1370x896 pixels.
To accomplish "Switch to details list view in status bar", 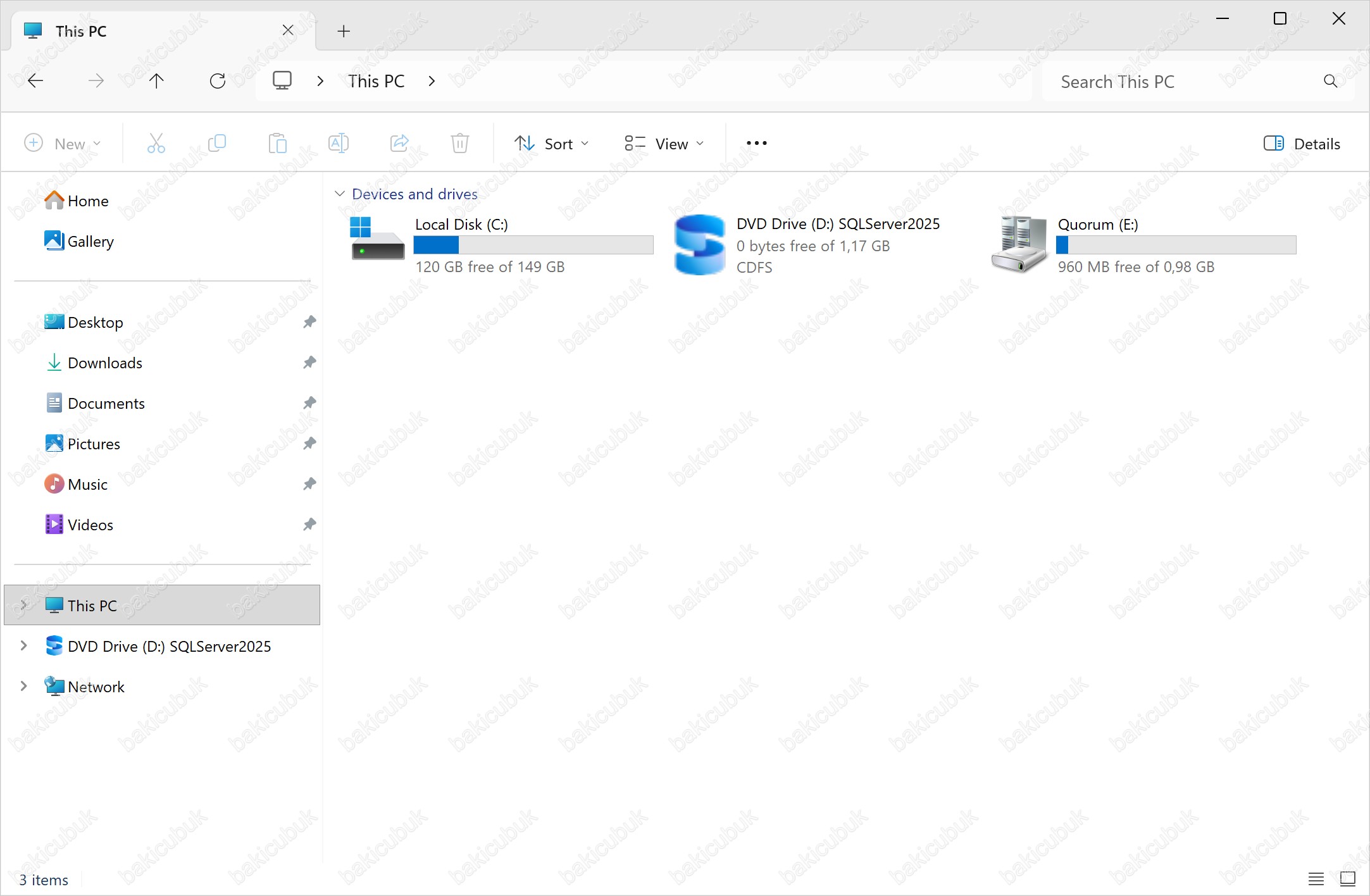I will pos(1316,879).
